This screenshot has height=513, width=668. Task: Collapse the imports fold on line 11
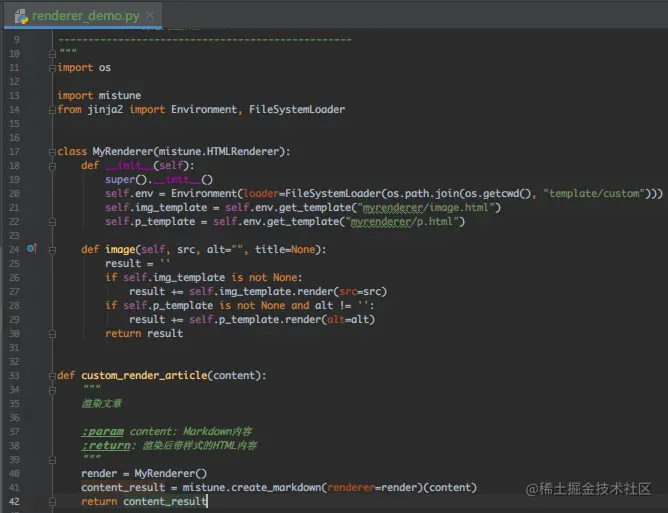coord(52,68)
